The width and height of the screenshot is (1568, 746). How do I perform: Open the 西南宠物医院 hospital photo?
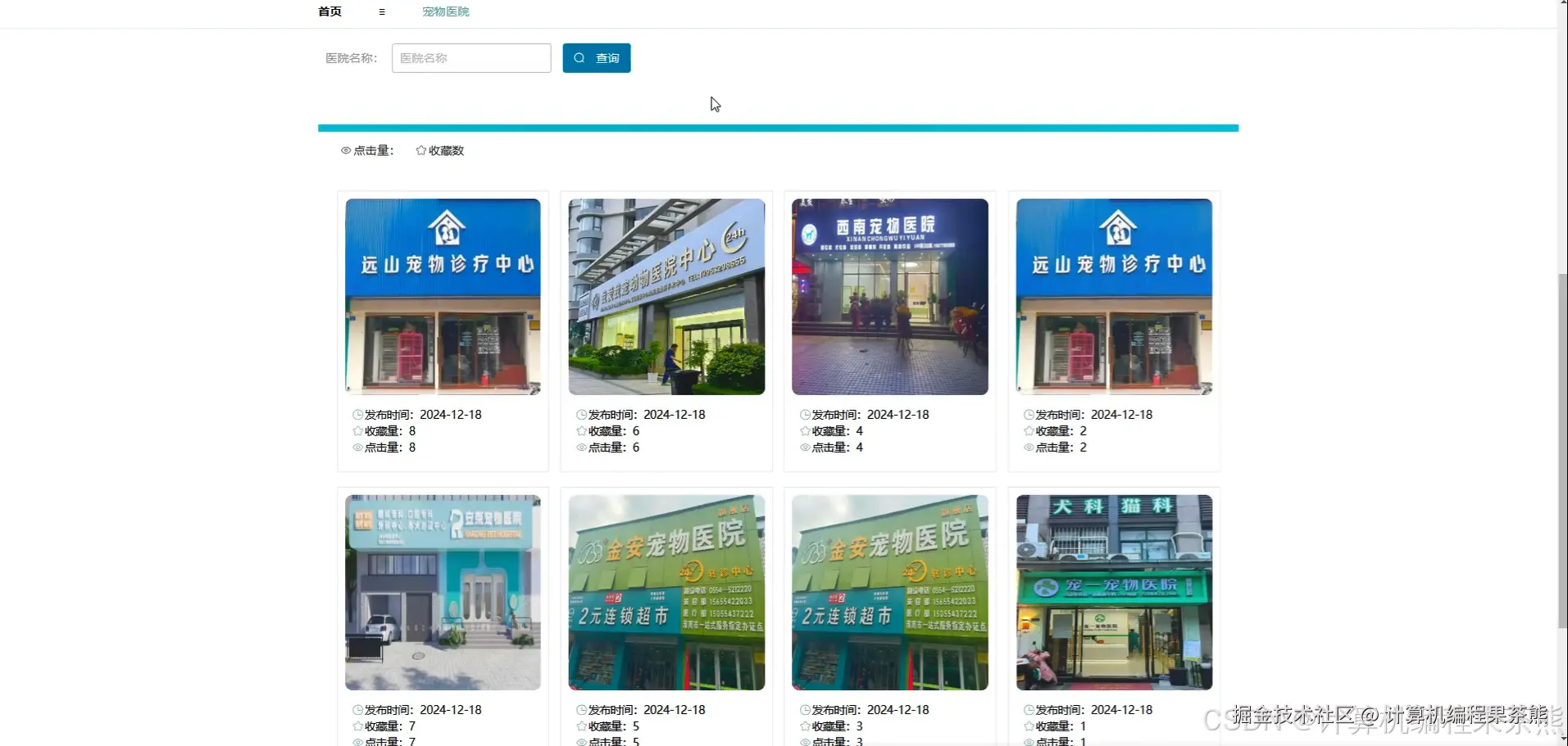(x=889, y=297)
